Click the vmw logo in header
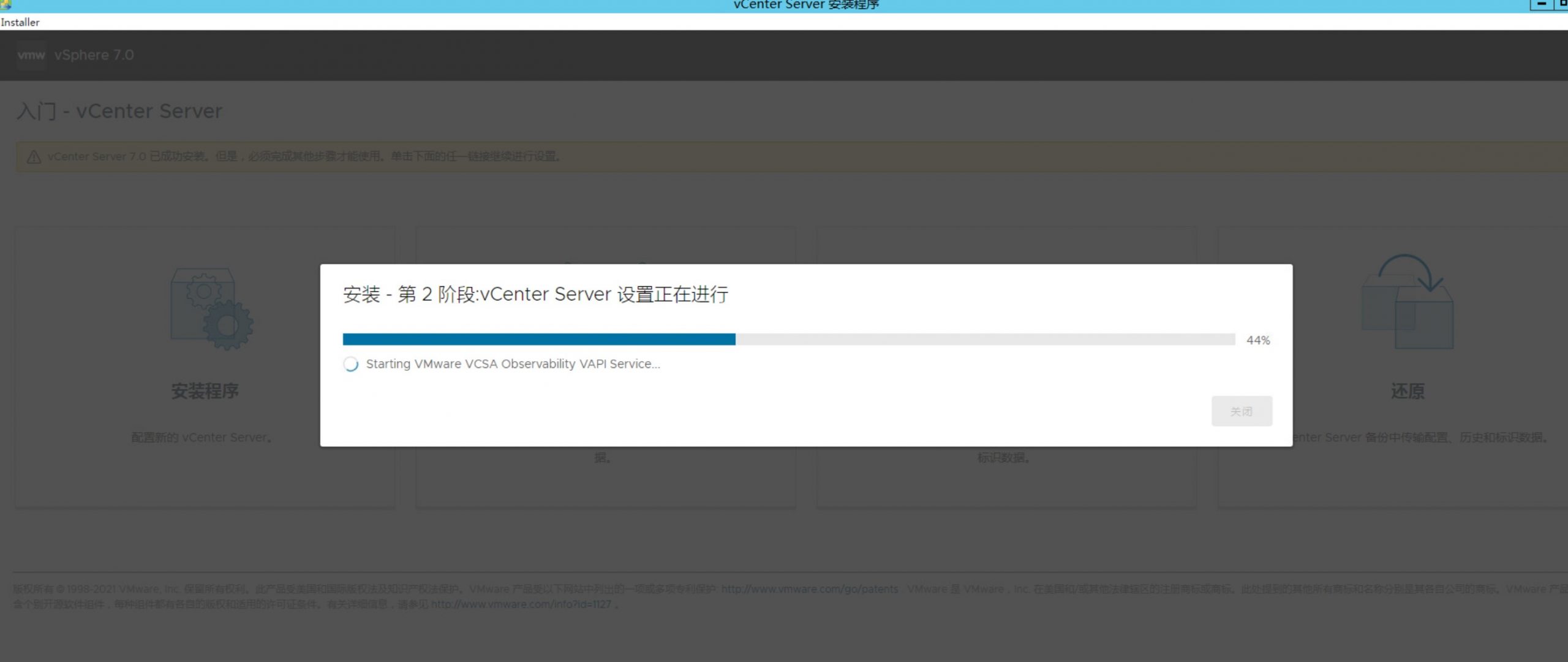1568x662 pixels. [x=31, y=55]
